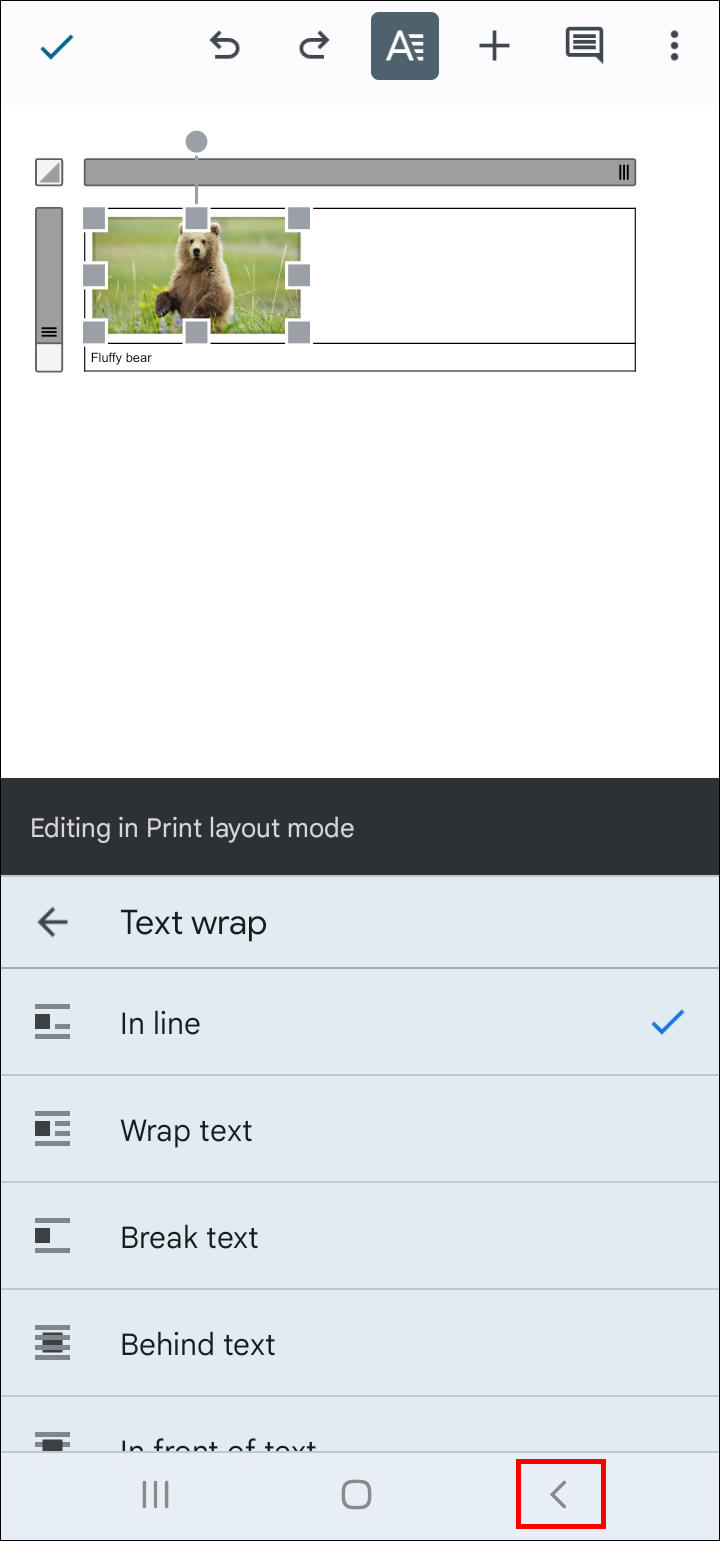This screenshot has width=720, height=1541.
Task: Open the insert plus menu
Action: [494, 46]
